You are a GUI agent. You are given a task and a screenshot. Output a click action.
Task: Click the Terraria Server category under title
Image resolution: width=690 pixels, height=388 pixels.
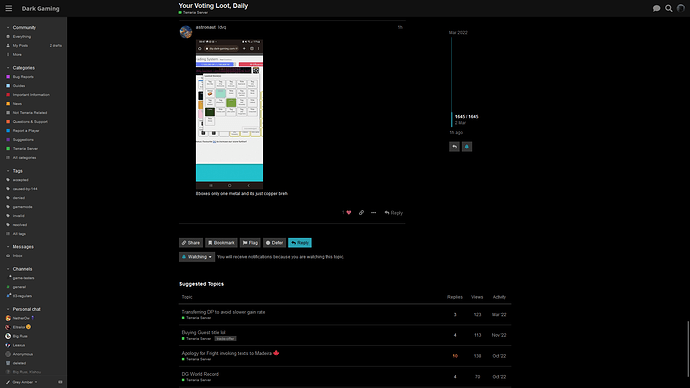tap(194, 13)
